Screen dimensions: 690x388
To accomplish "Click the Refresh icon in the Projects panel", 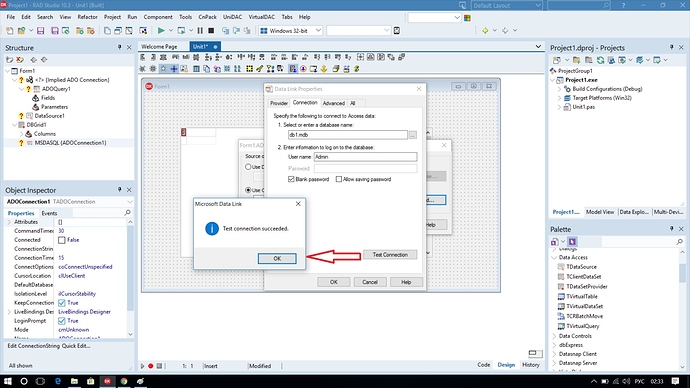I will [600, 60].
